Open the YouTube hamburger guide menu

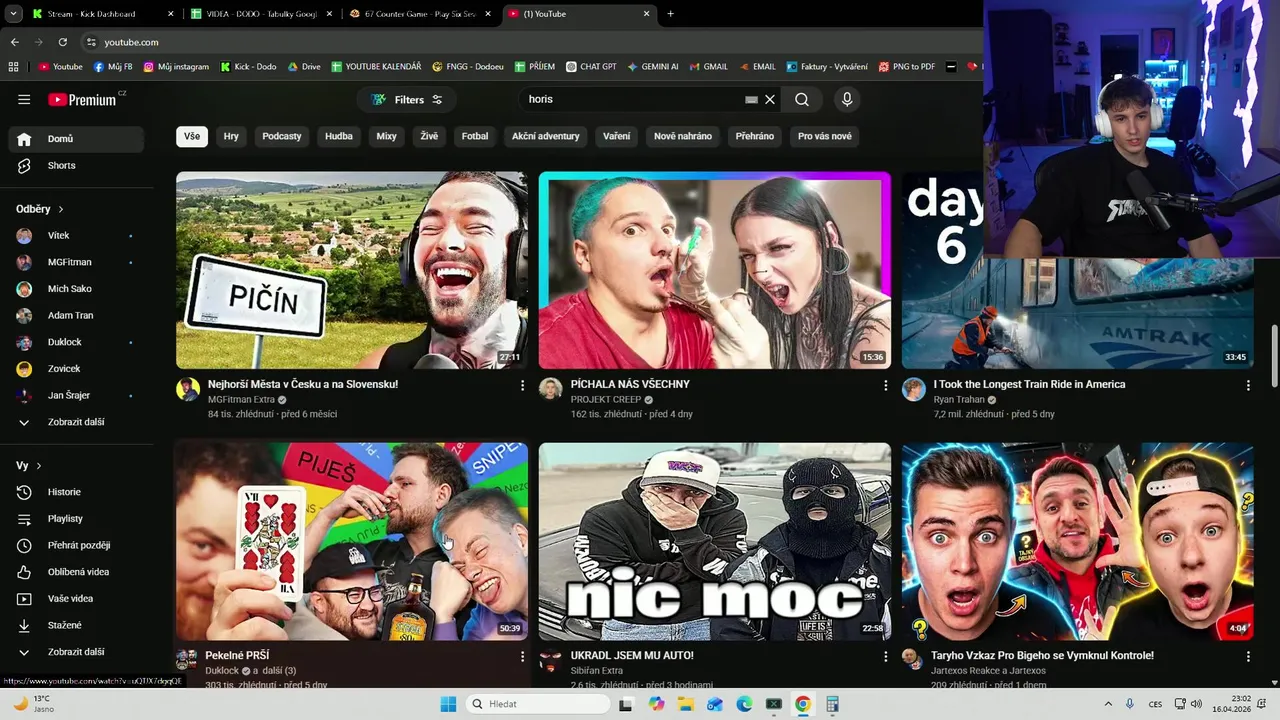(24, 99)
